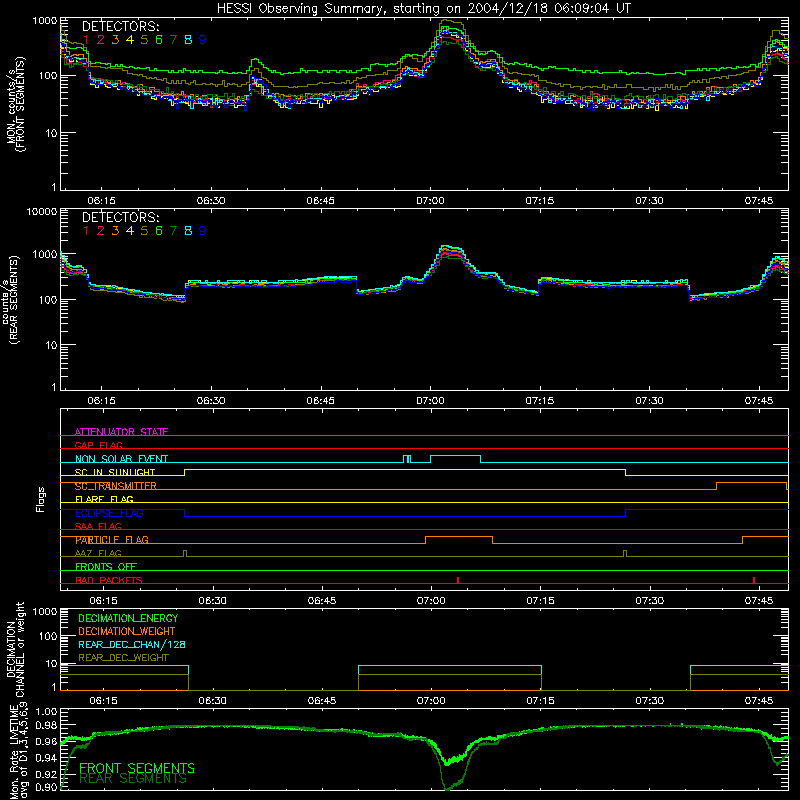Select detector 8 in rear segments legend
This screenshot has height=800, width=800.
pyautogui.click(x=188, y=231)
